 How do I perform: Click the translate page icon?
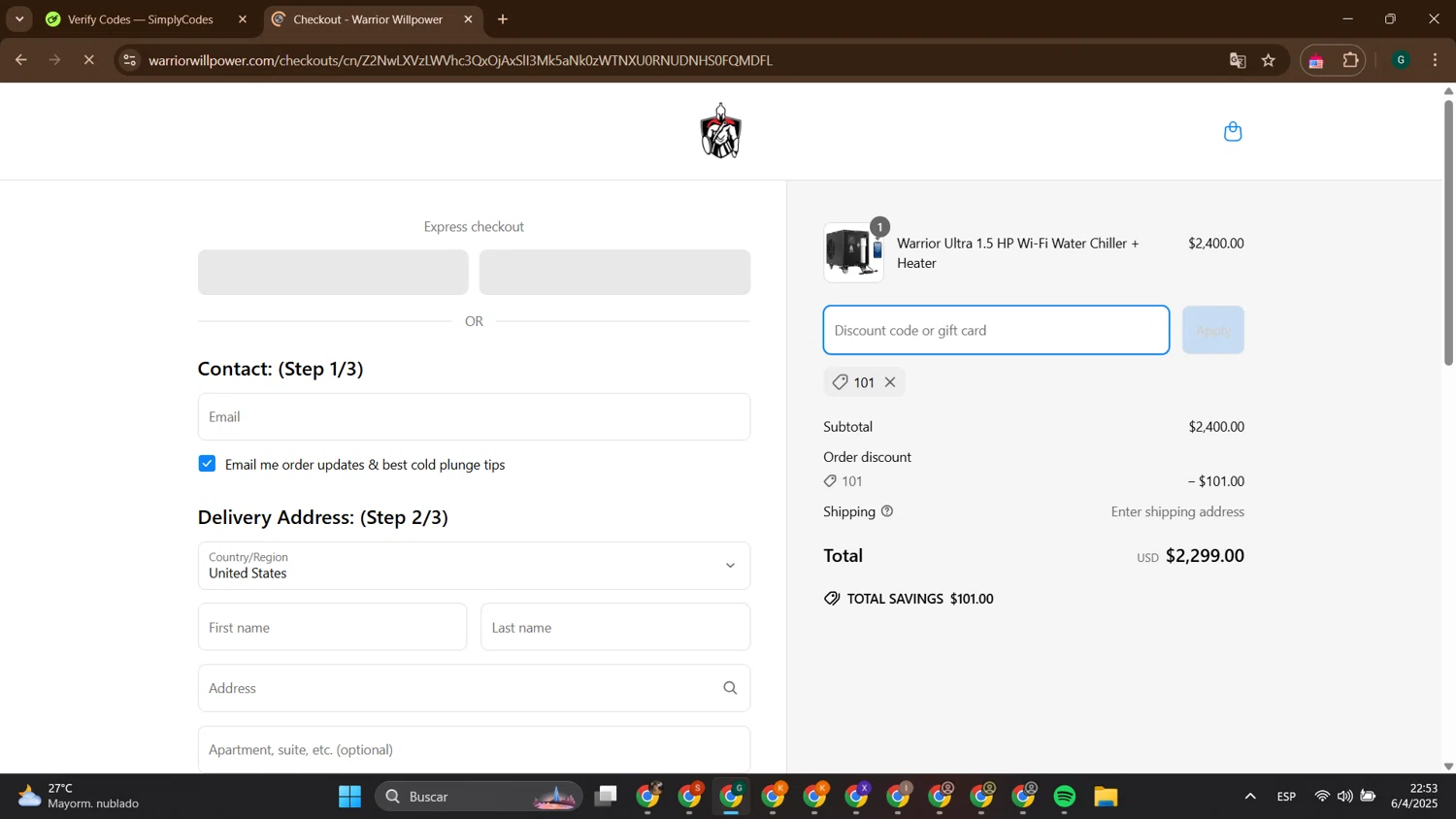(1238, 60)
